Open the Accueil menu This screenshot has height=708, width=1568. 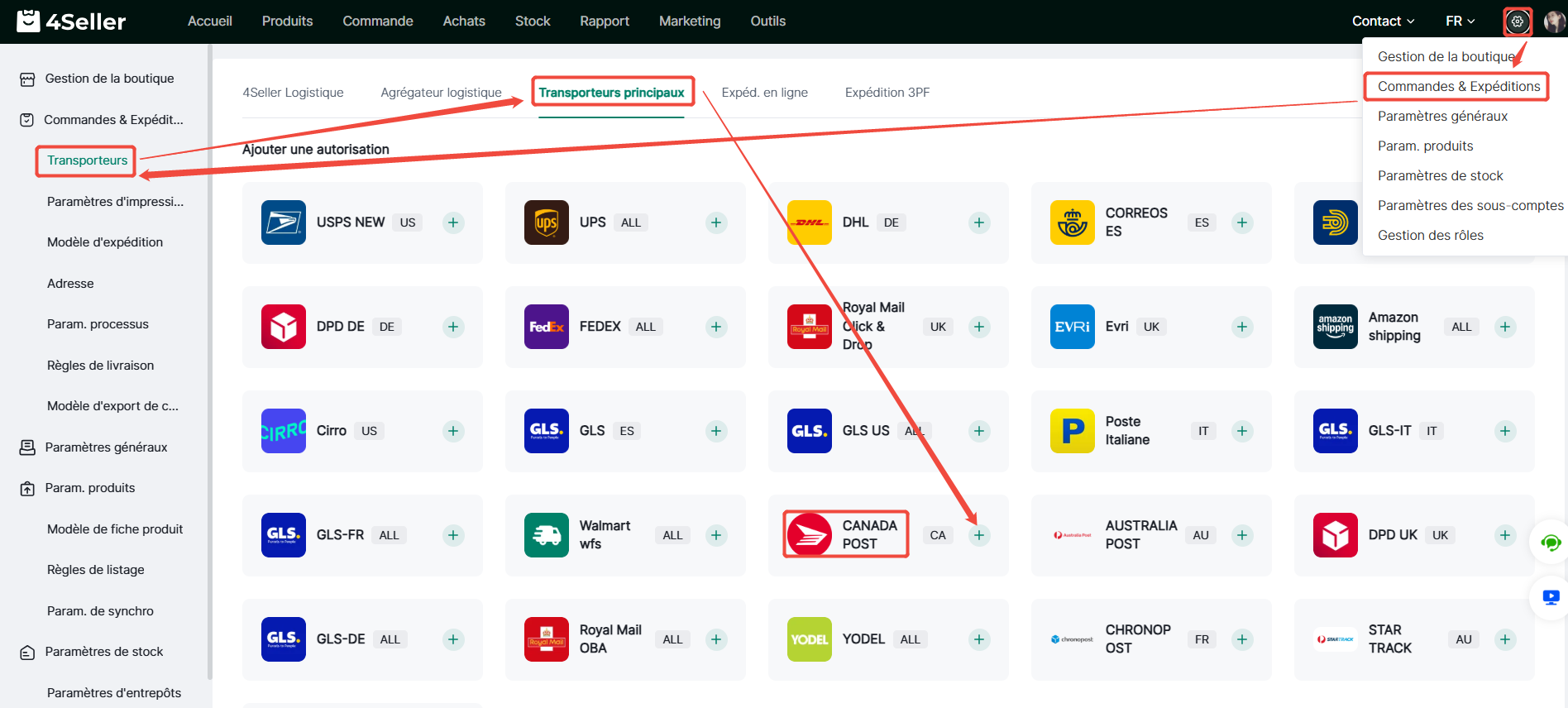point(209,22)
